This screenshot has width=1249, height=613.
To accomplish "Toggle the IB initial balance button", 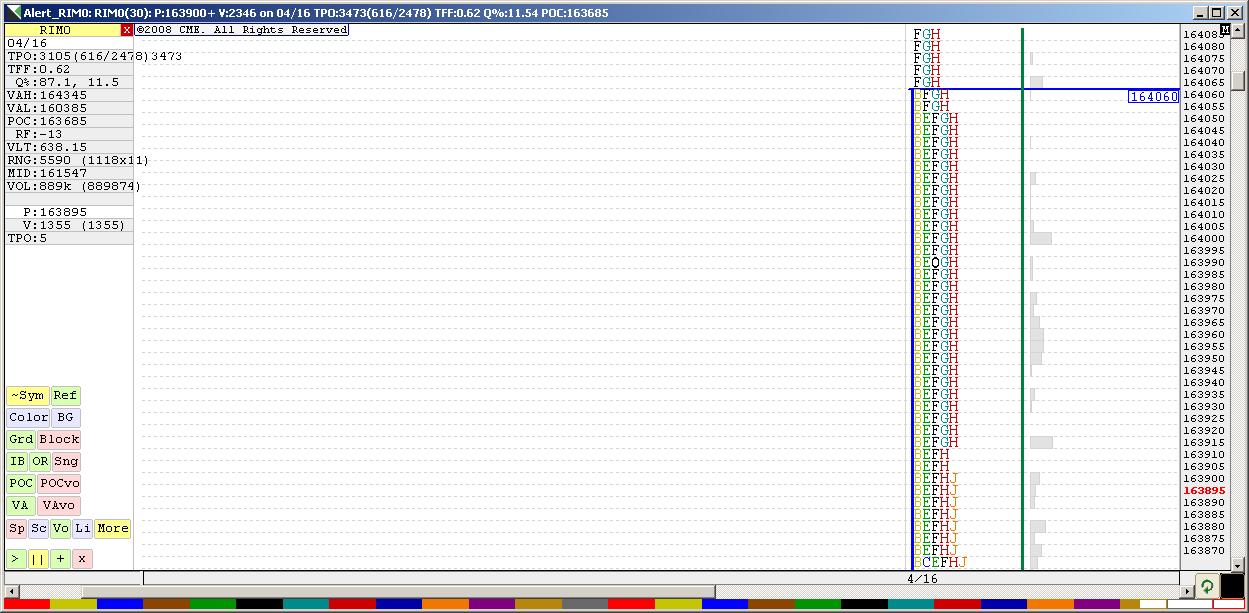I will coord(17,462).
